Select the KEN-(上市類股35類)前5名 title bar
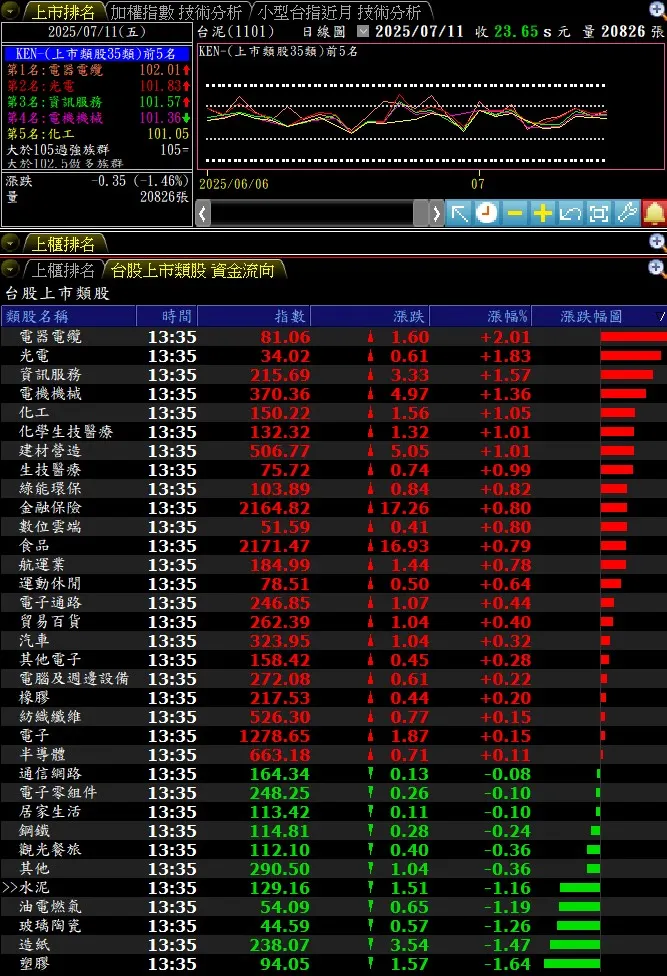Image resolution: width=667 pixels, height=976 pixels. click(96, 54)
